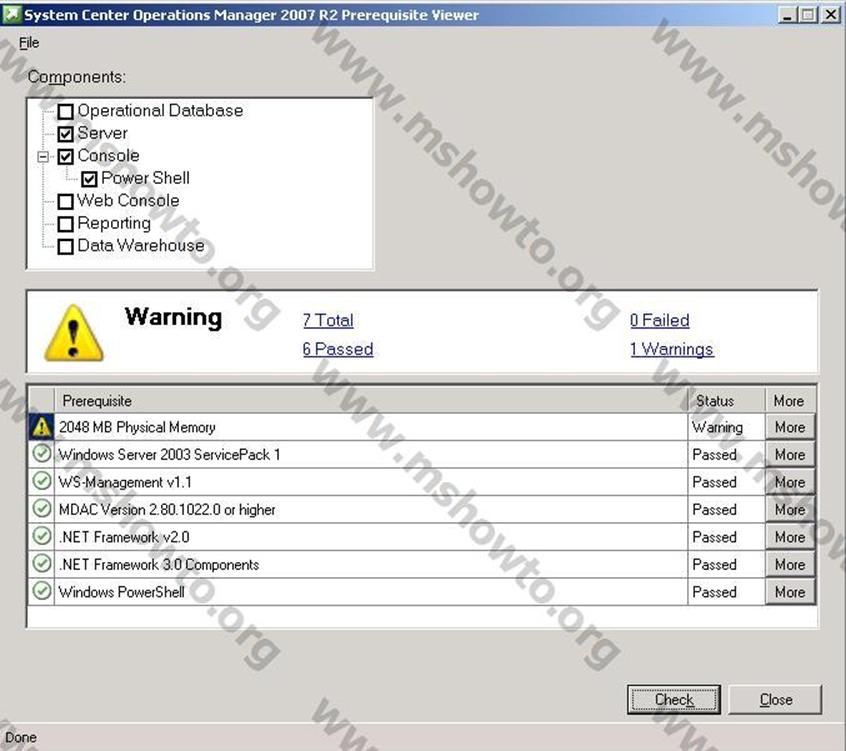Click More for .NET Framework 3.0 Components
The image size is (846, 751).
pos(790,565)
